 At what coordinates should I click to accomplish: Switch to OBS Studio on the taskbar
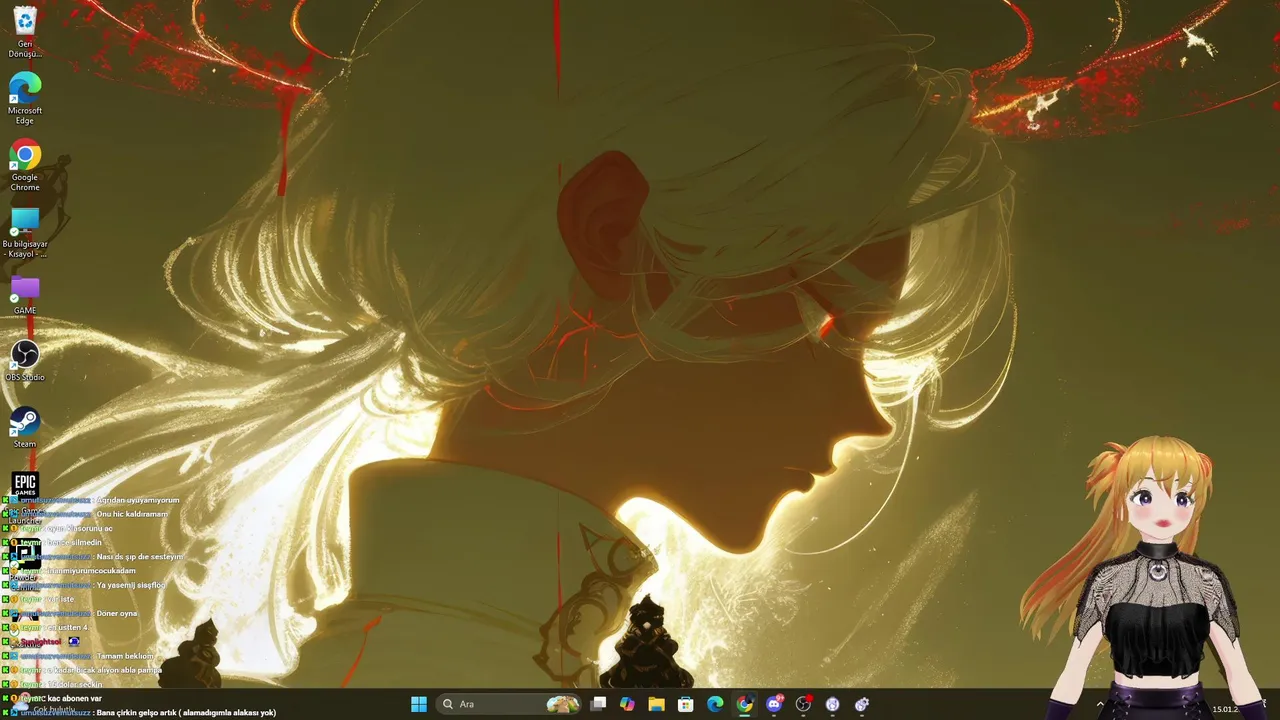click(803, 704)
